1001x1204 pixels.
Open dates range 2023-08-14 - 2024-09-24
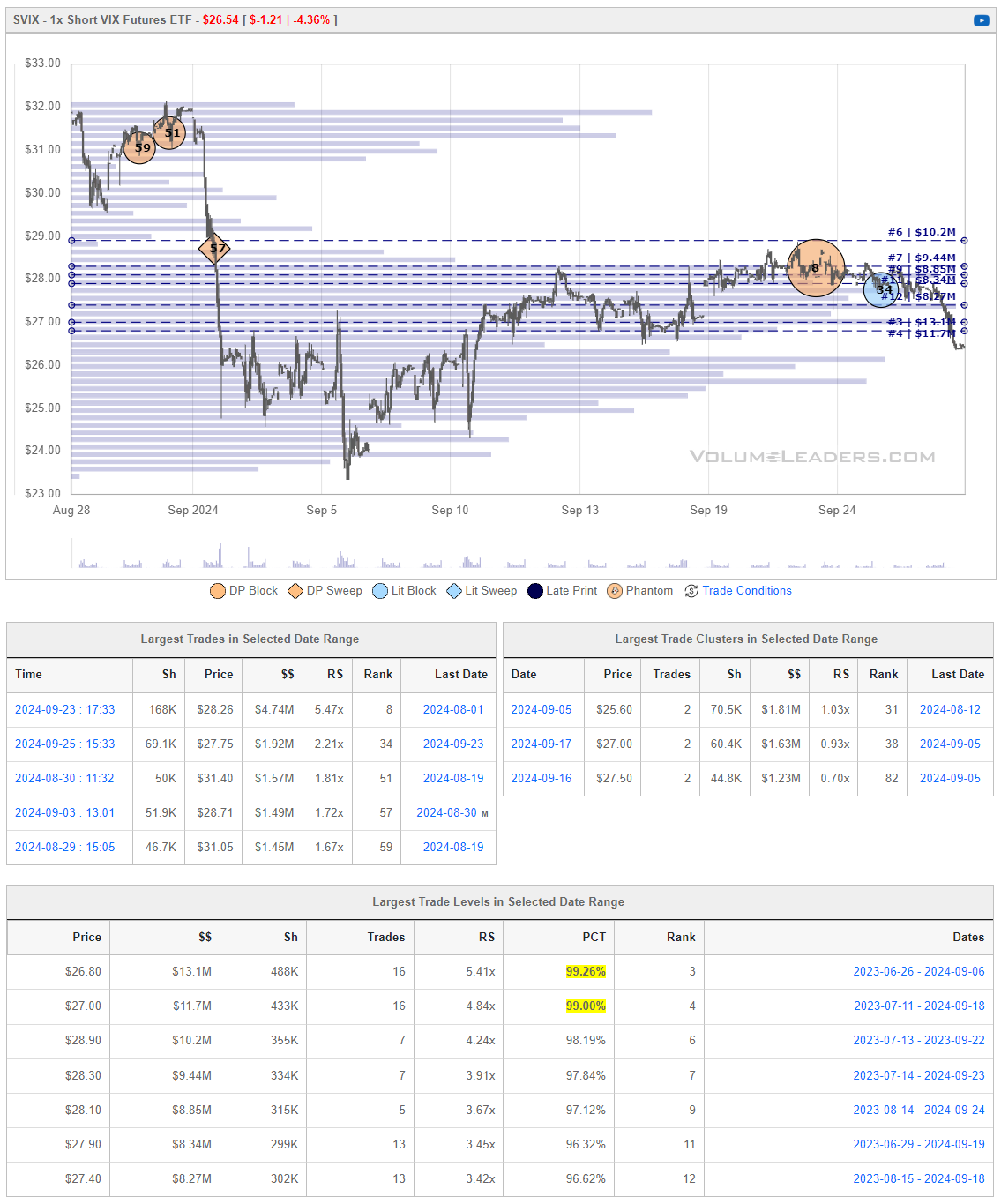[919, 1110]
